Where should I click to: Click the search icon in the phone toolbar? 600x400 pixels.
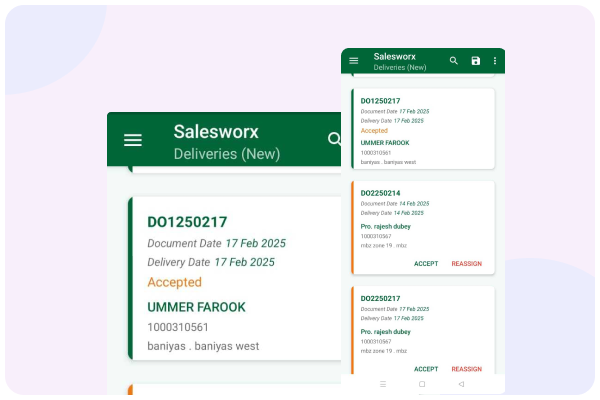tap(454, 61)
